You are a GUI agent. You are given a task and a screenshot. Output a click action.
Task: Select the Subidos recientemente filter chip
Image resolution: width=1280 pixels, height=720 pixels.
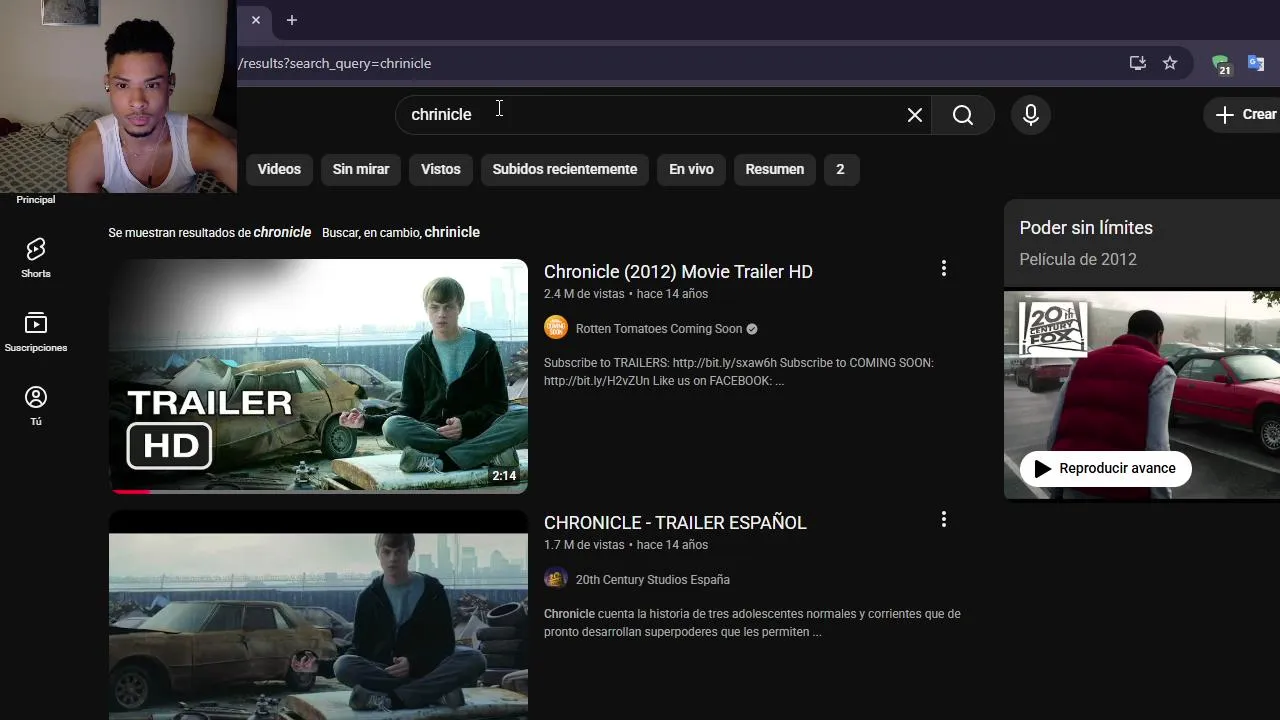(565, 169)
